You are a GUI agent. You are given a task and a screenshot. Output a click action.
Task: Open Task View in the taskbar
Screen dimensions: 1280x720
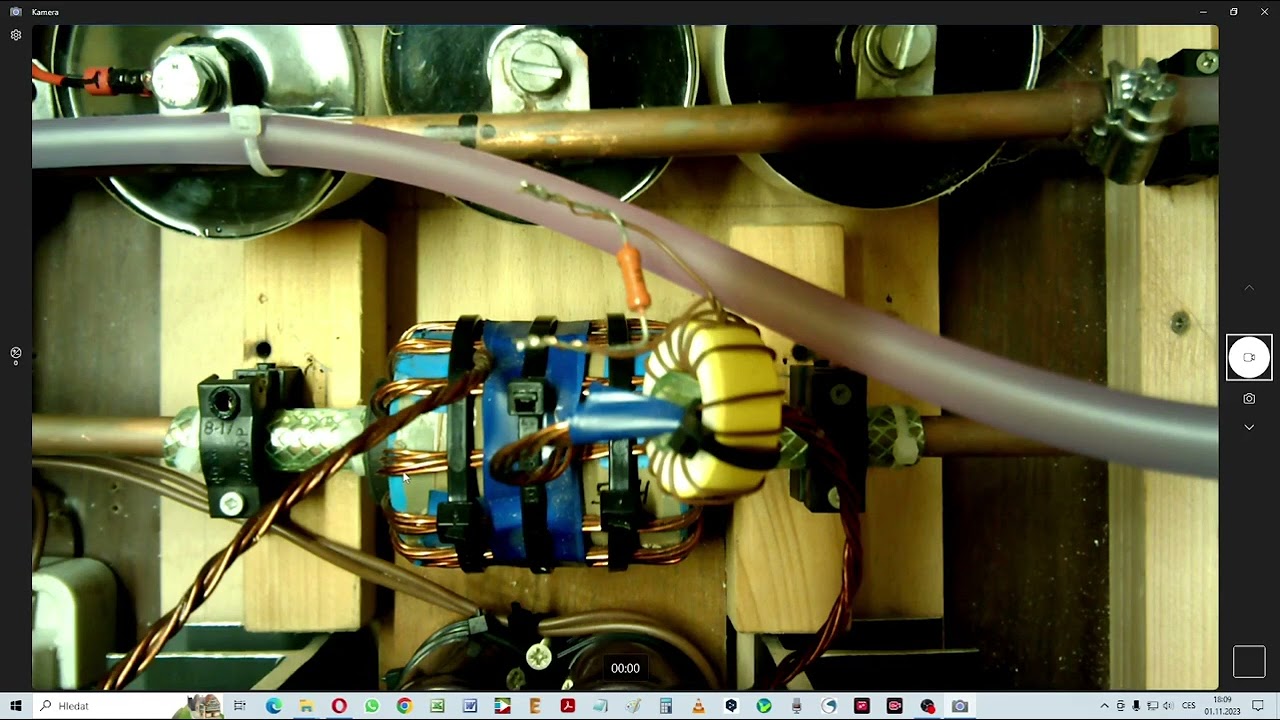(x=240, y=706)
